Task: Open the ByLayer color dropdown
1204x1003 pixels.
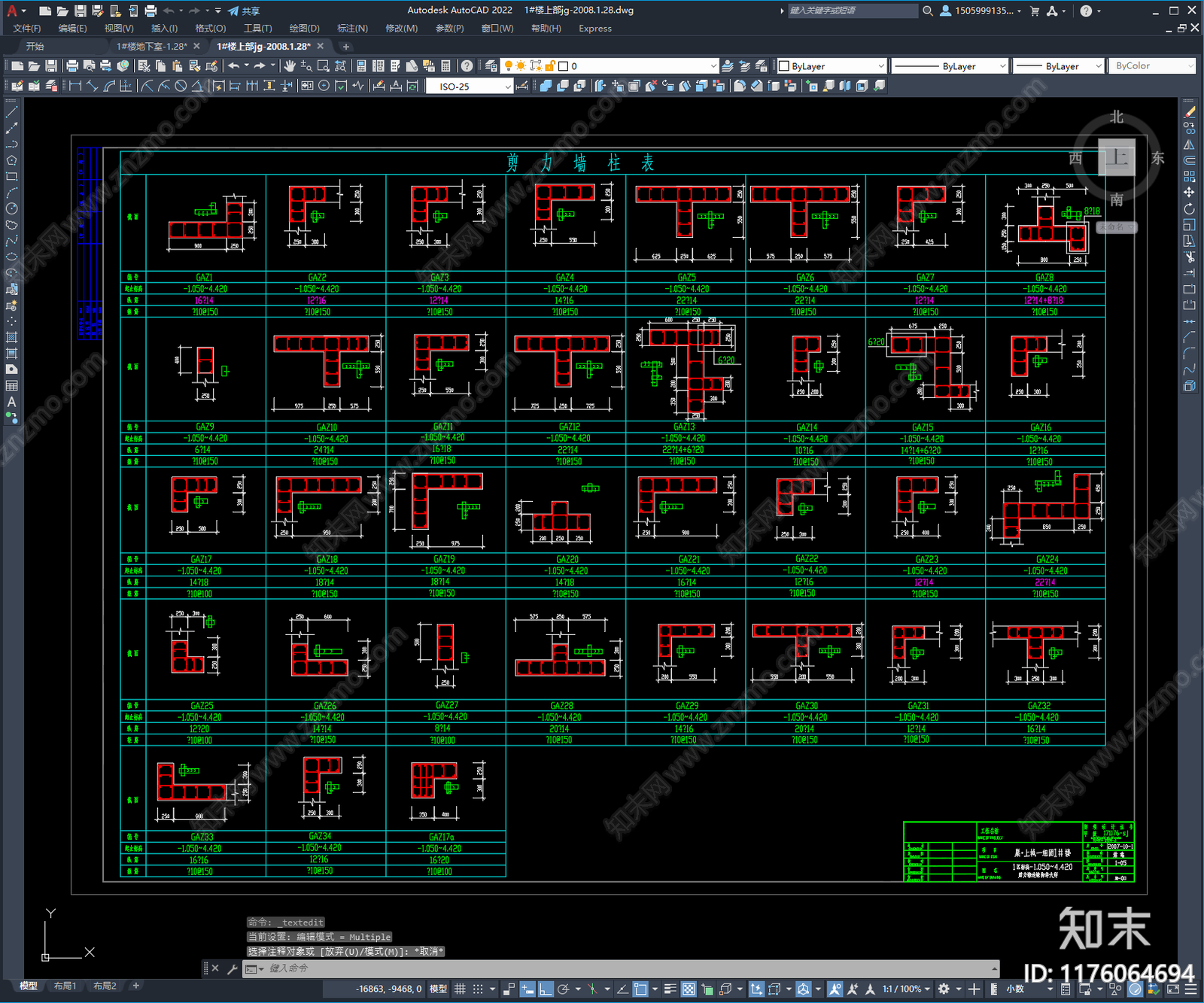Action: (x=832, y=66)
